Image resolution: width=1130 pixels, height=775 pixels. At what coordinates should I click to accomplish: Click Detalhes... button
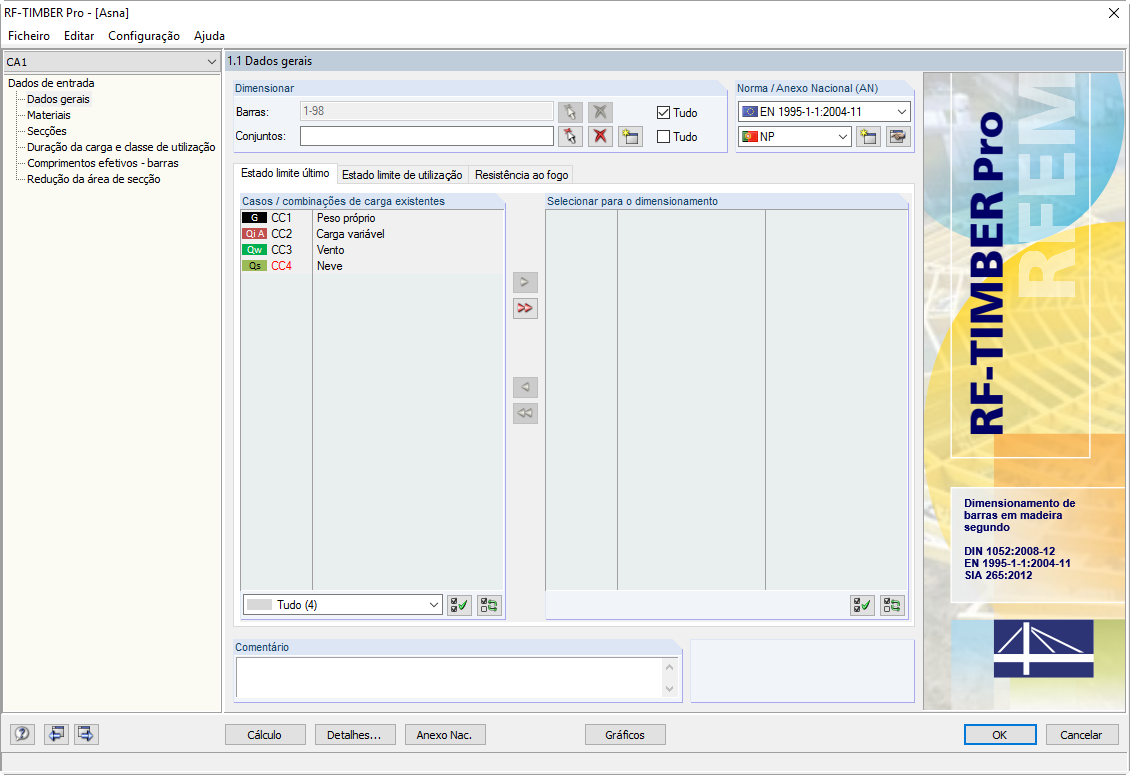pyautogui.click(x=354, y=735)
